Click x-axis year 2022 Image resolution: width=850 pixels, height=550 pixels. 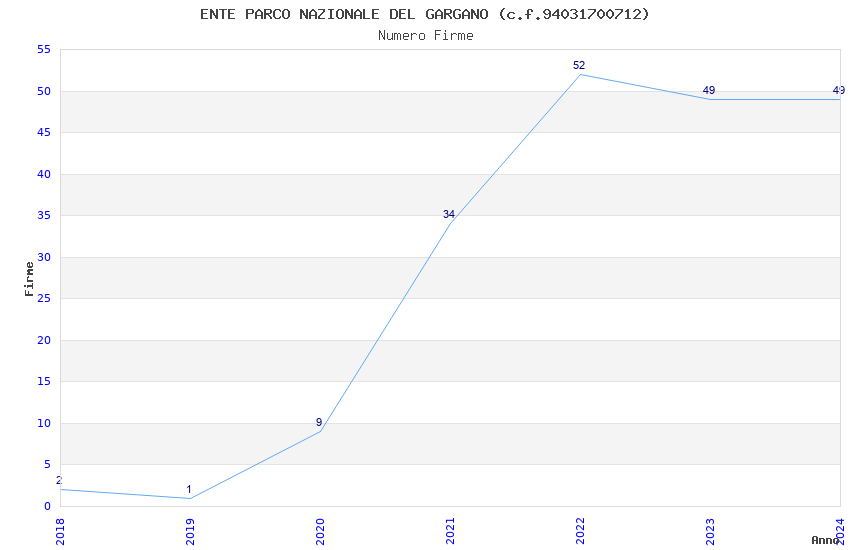(580, 532)
